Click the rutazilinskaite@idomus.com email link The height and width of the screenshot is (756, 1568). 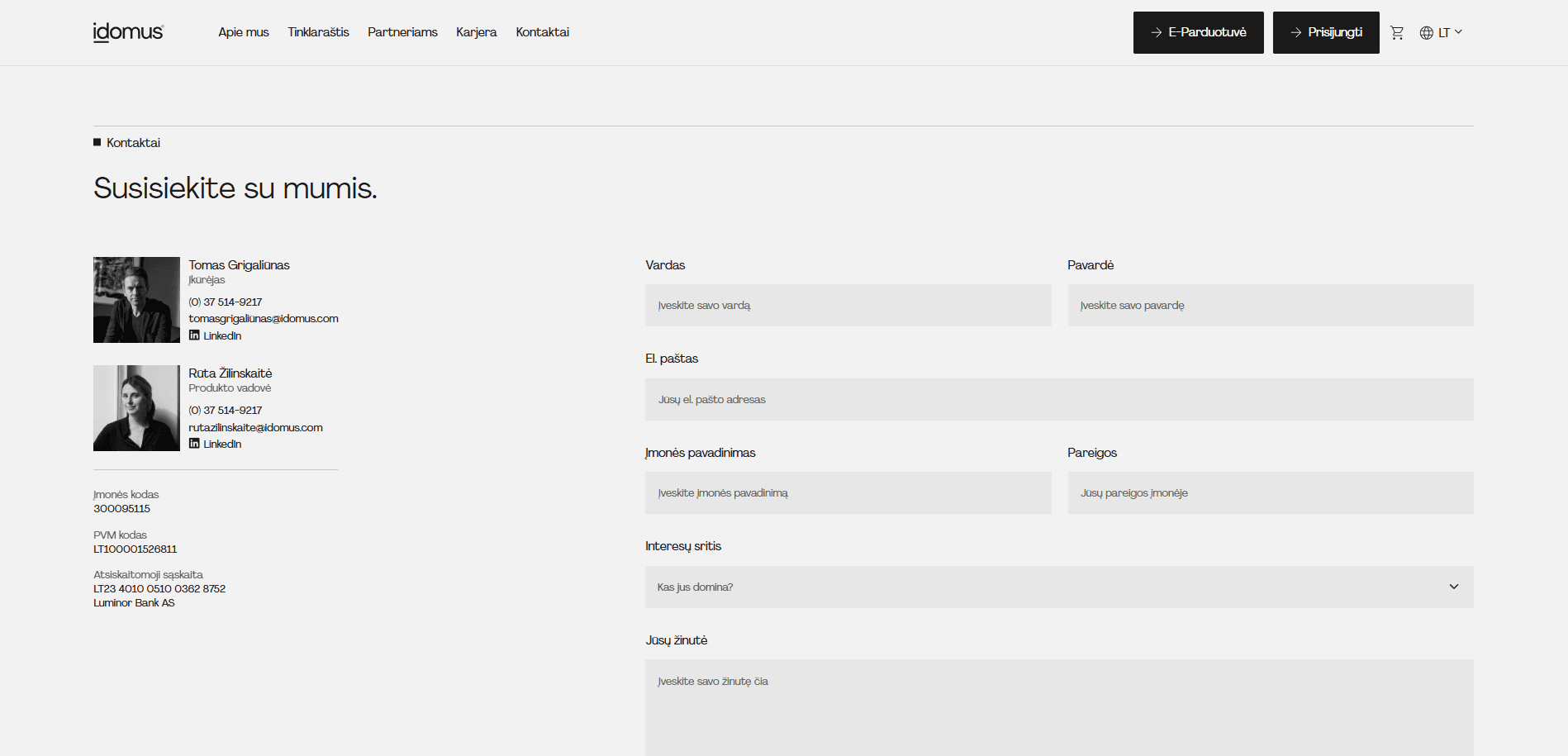pyautogui.click(x=255, y=427)
